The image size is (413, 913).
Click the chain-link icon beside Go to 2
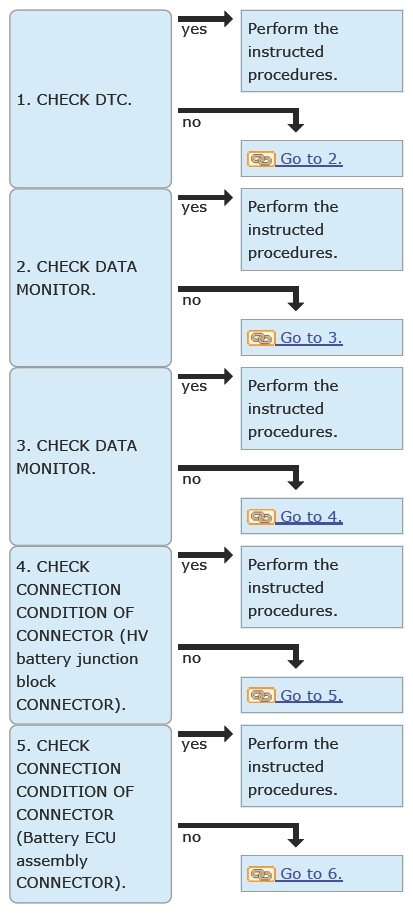pos(261,159)
